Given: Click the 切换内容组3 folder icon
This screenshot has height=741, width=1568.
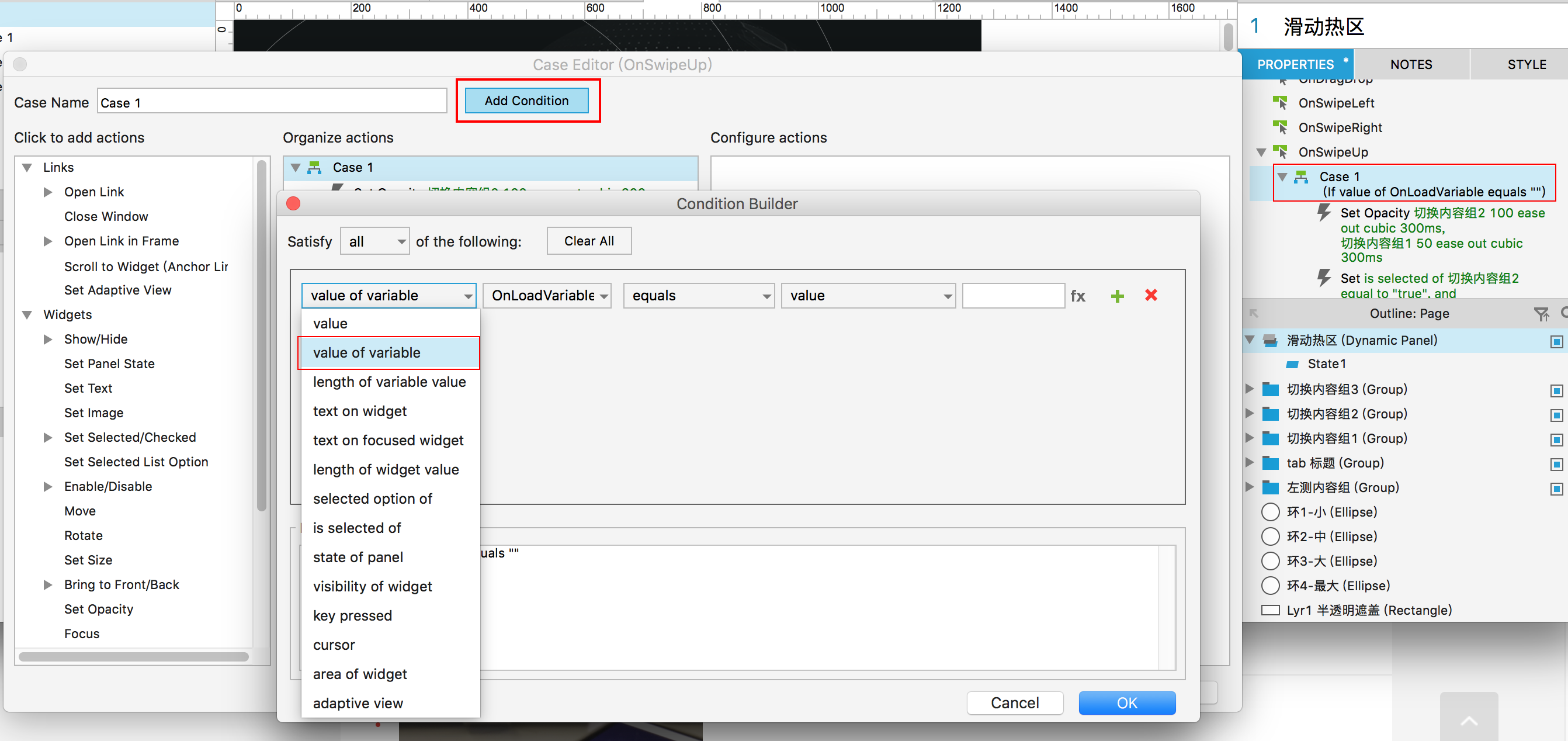Looking at the screenshot, I should (1270, 390).
